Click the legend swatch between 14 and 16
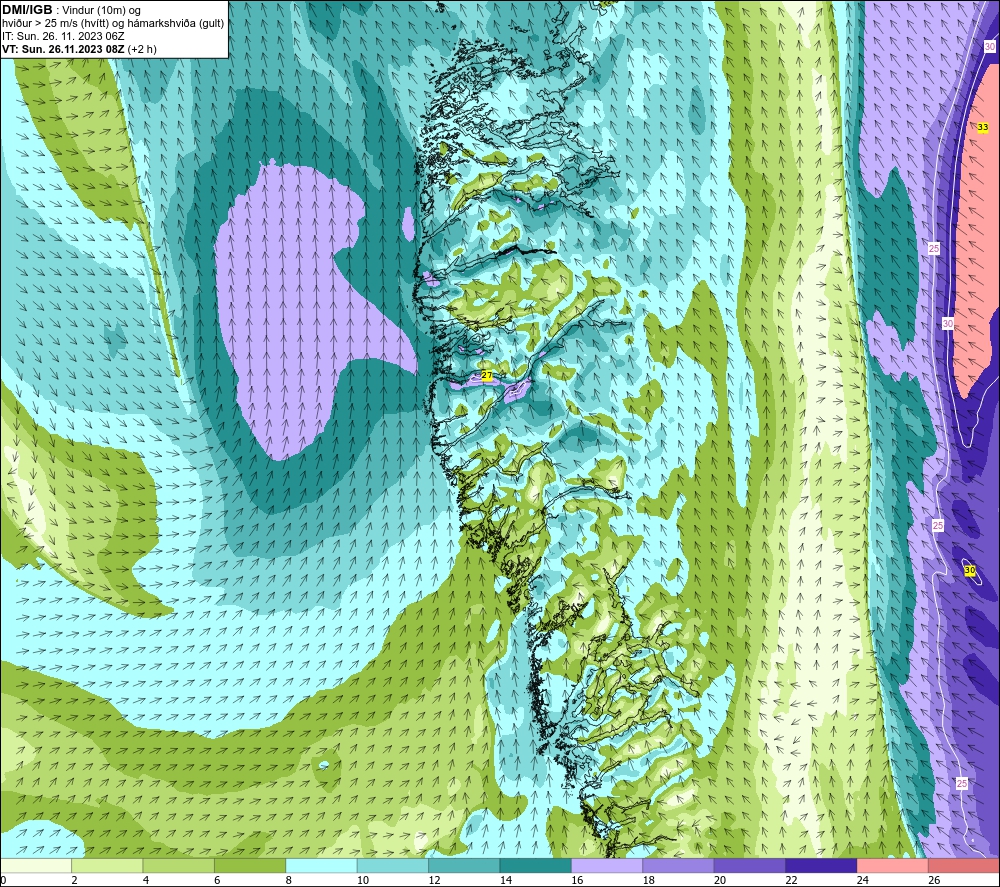The width and height of the screenshot is (1000, 887). pyautogui.click(x=536, y=865)
